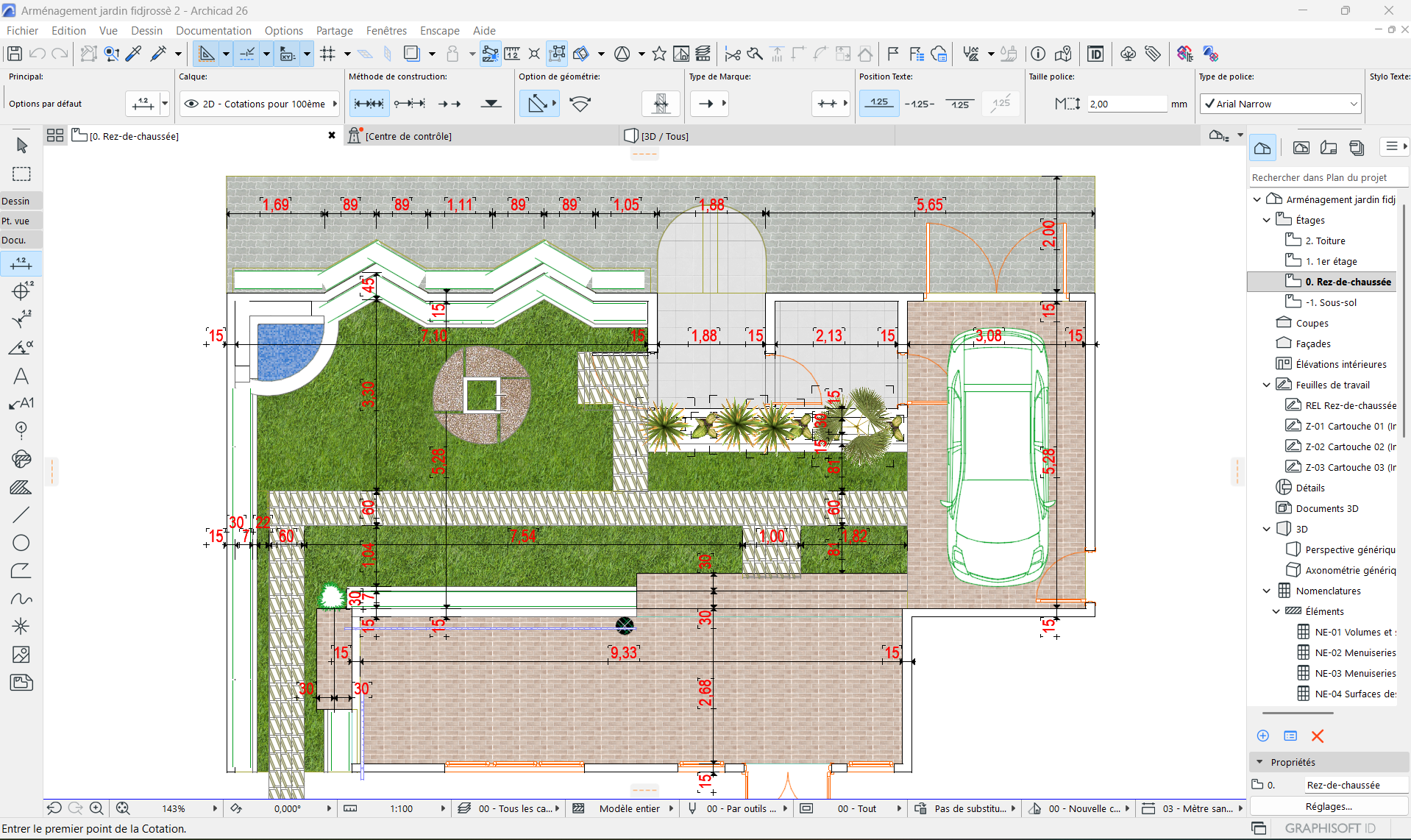Viewport: 1411px width, 840px height.
Task: Switch to the 3D / Tous tab
Action: point(665,136)
